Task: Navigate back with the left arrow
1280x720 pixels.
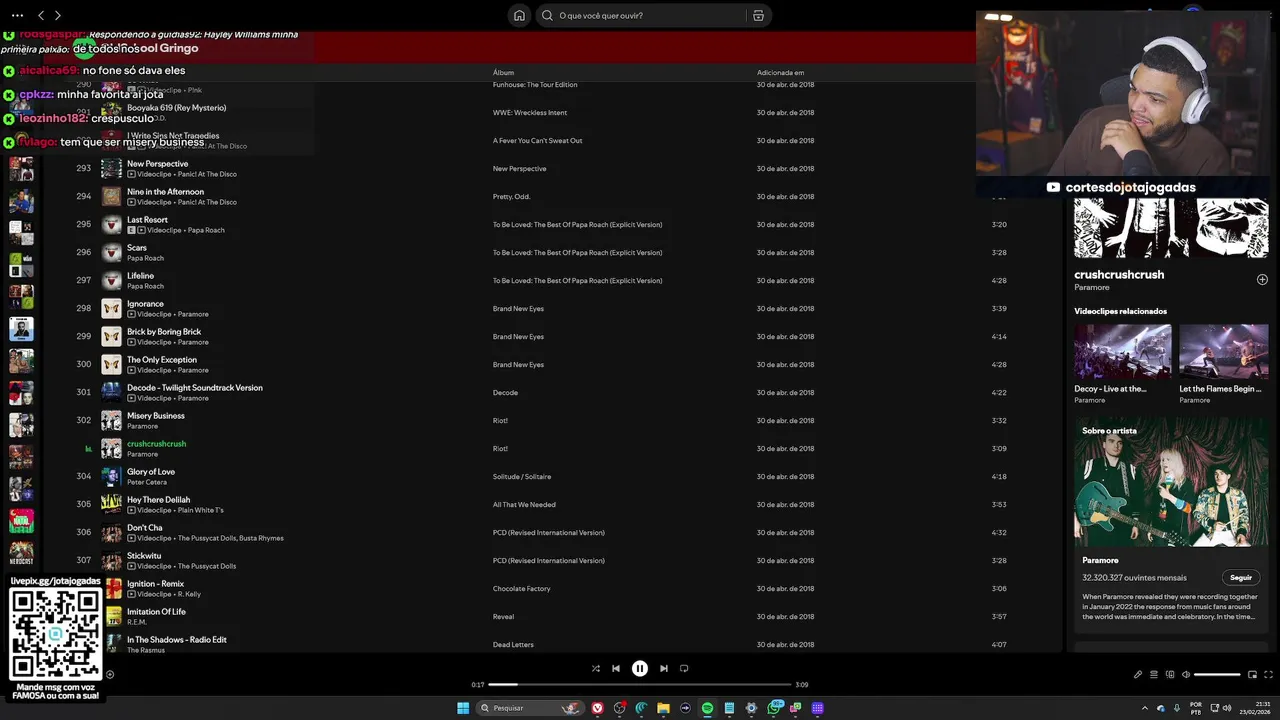Action: [x=41, y=15]
